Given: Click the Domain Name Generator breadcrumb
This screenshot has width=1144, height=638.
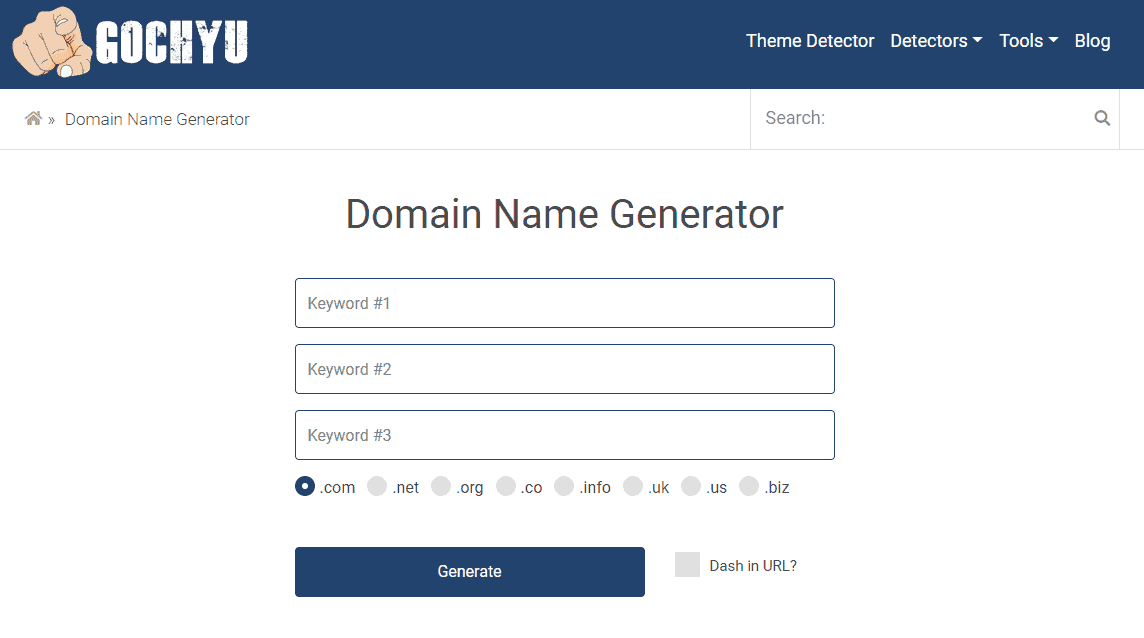Looking at the screenshot, I should (x=157, y=119).
